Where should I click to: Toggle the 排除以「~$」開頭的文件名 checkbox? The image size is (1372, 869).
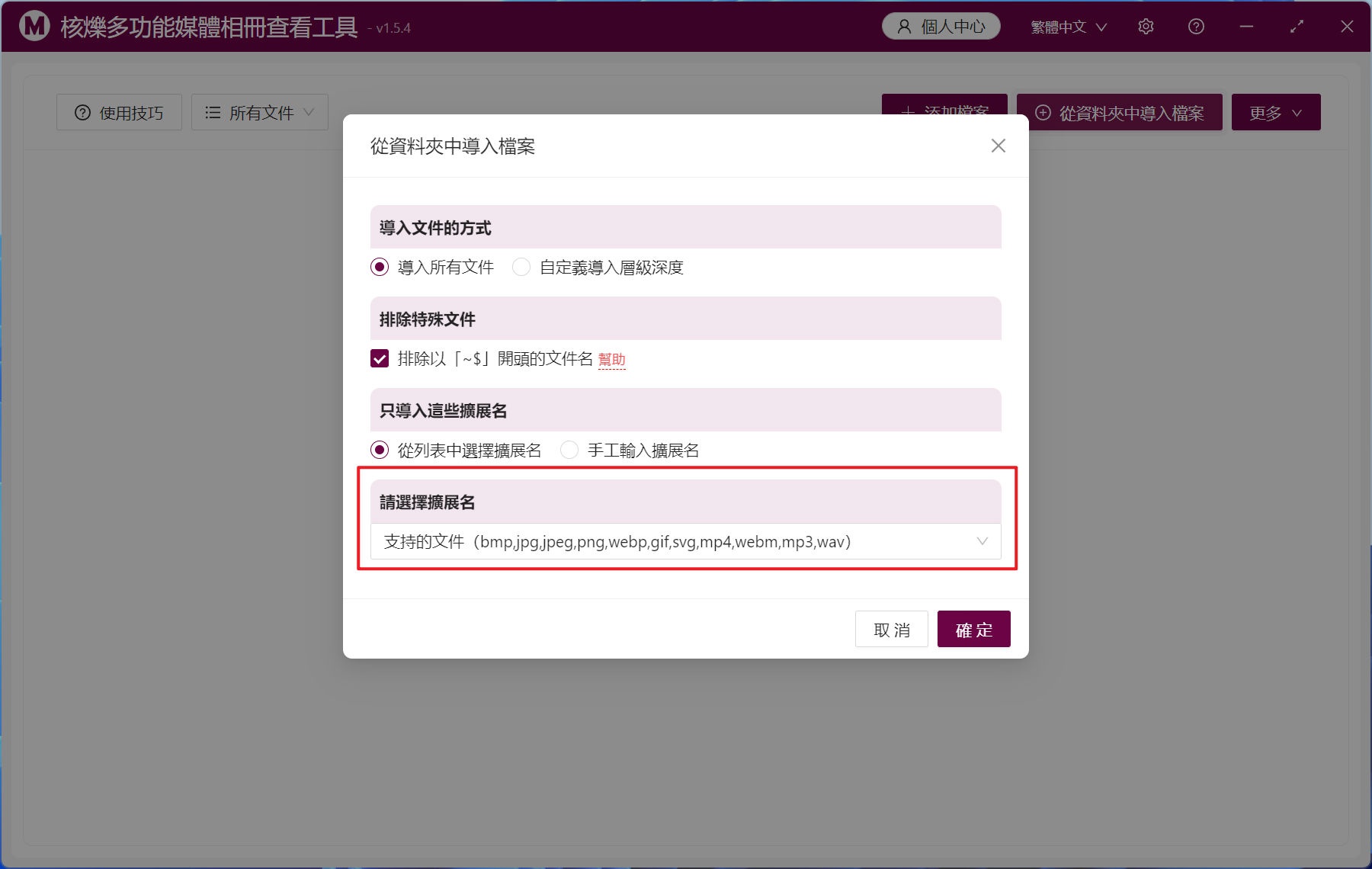[380, 358]
